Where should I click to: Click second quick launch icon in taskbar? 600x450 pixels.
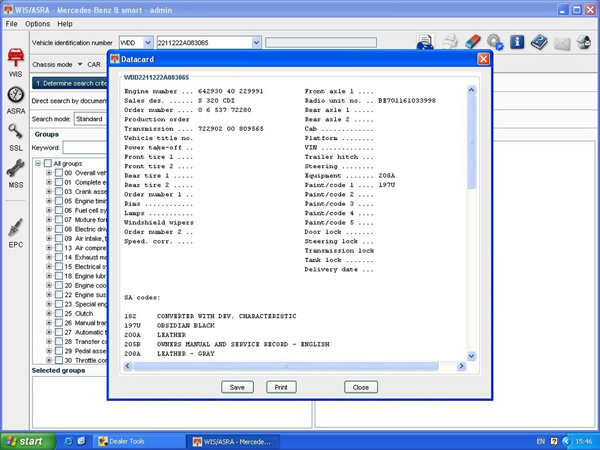pyautogui.click(x=82, y=441)
